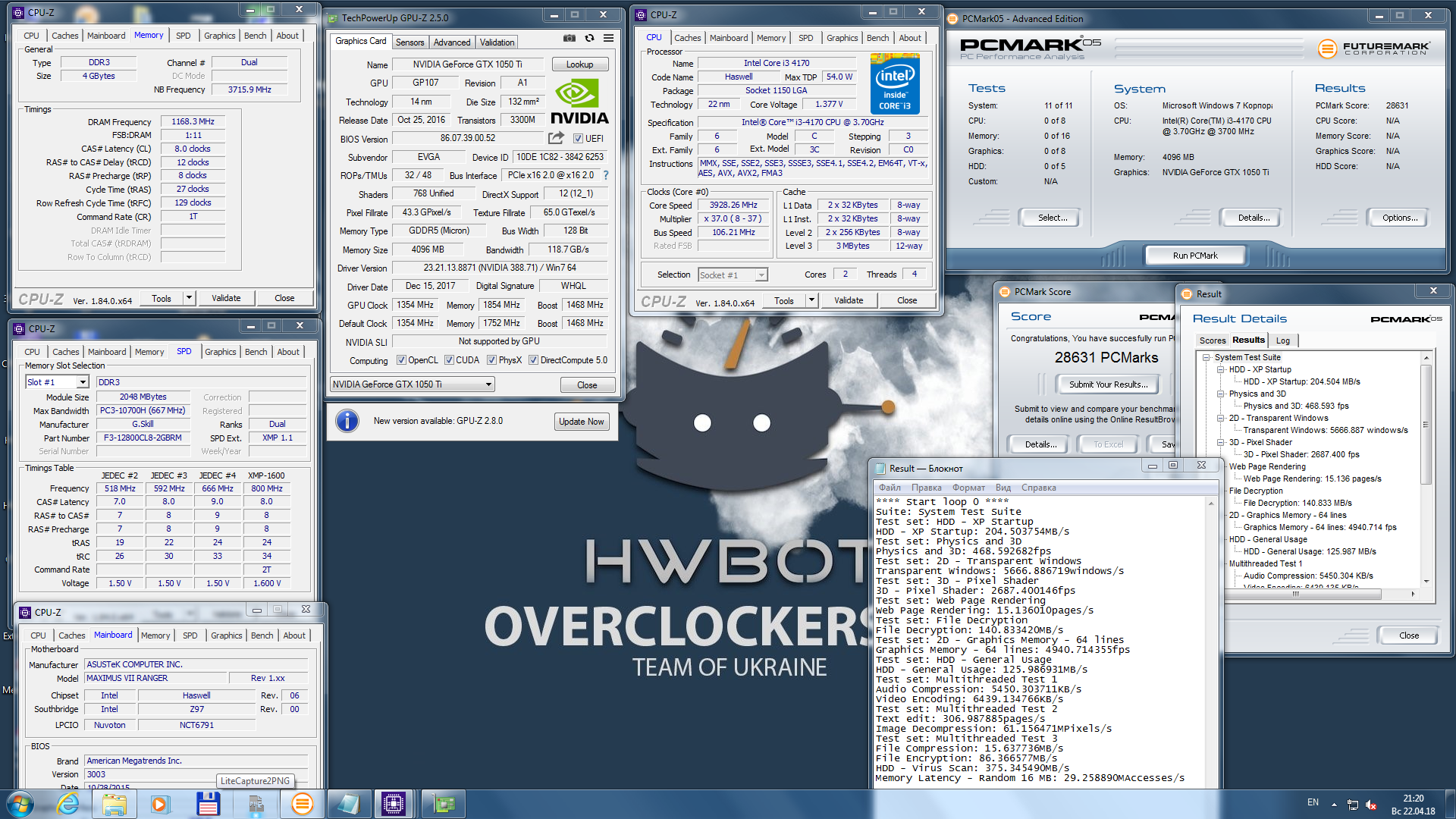Open the GPU-Z hamburger menu

click(608, 38)
